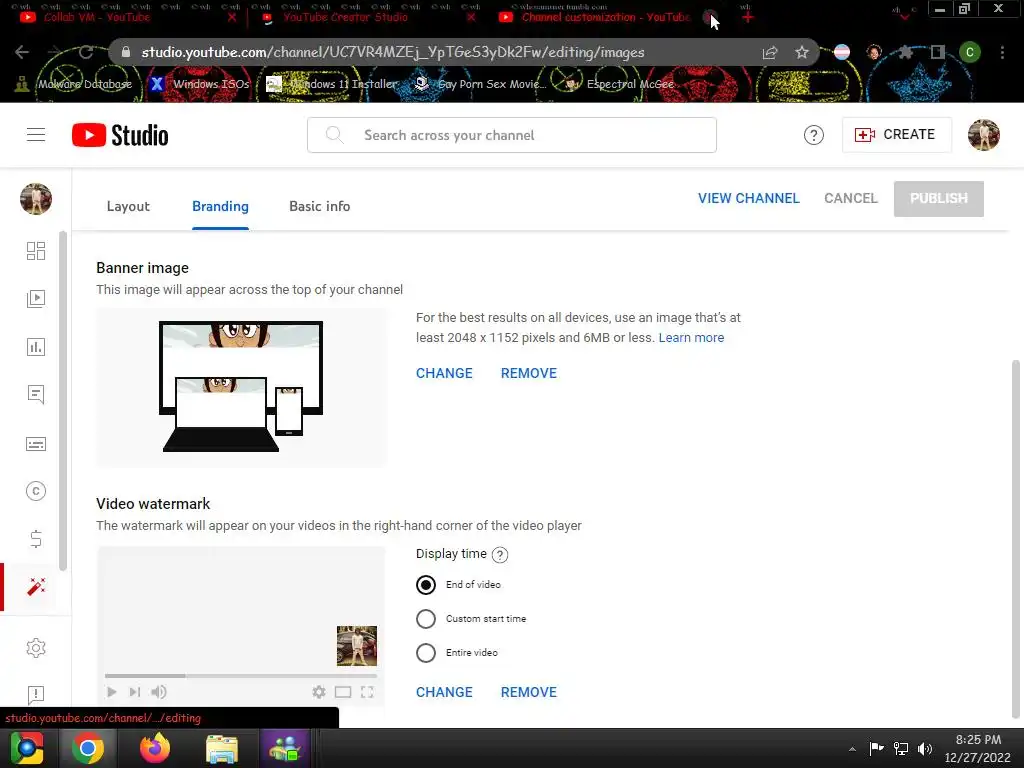
Task: Click the watermark thumbnail in preview
Action: click(x=357, y=646)
